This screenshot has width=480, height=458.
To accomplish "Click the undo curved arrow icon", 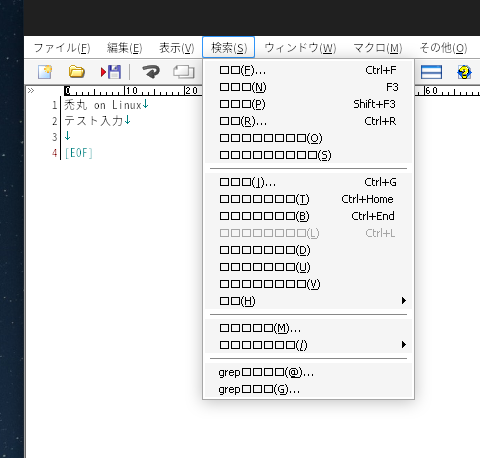I will 151,72.
